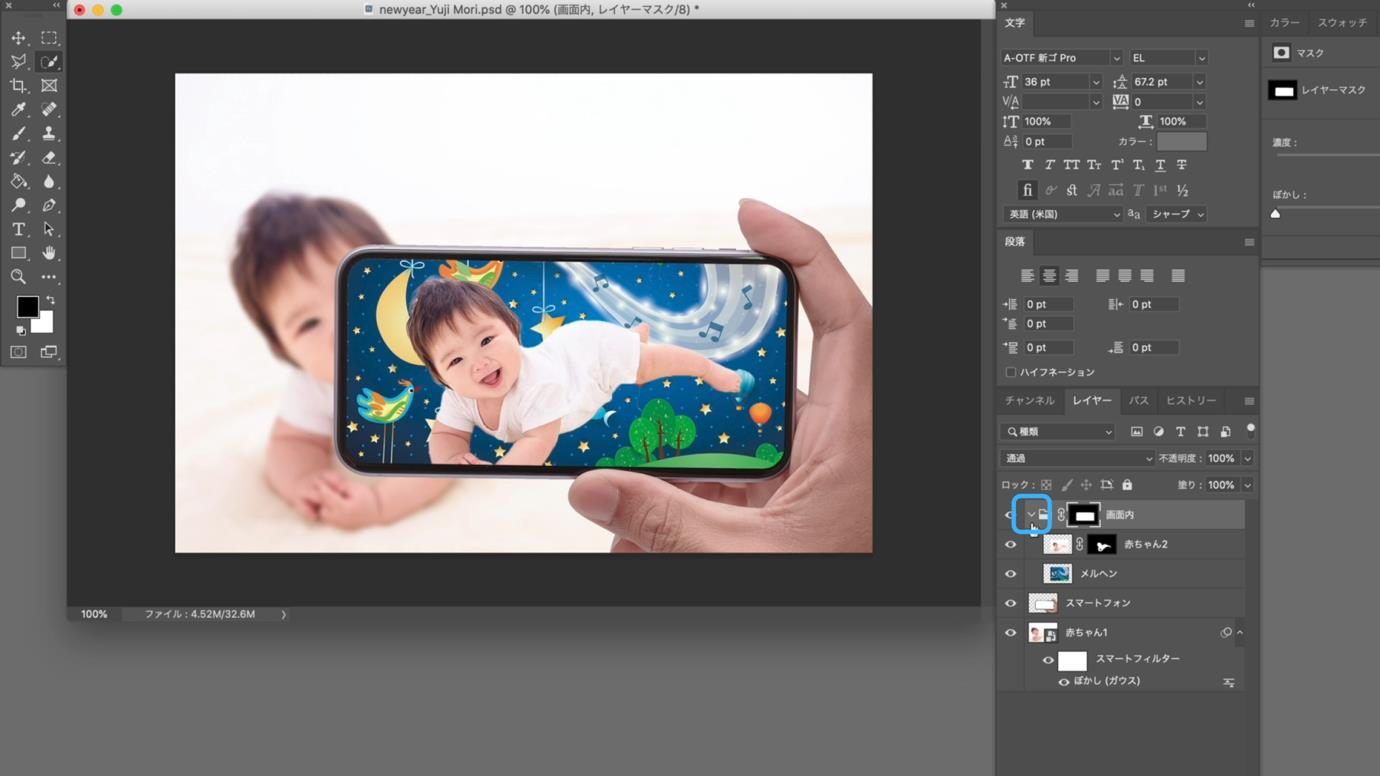Open the 36 pt font size dropdown
Image resolution: width=1380 pixels, height=776 pixels.
point(1096,82)
